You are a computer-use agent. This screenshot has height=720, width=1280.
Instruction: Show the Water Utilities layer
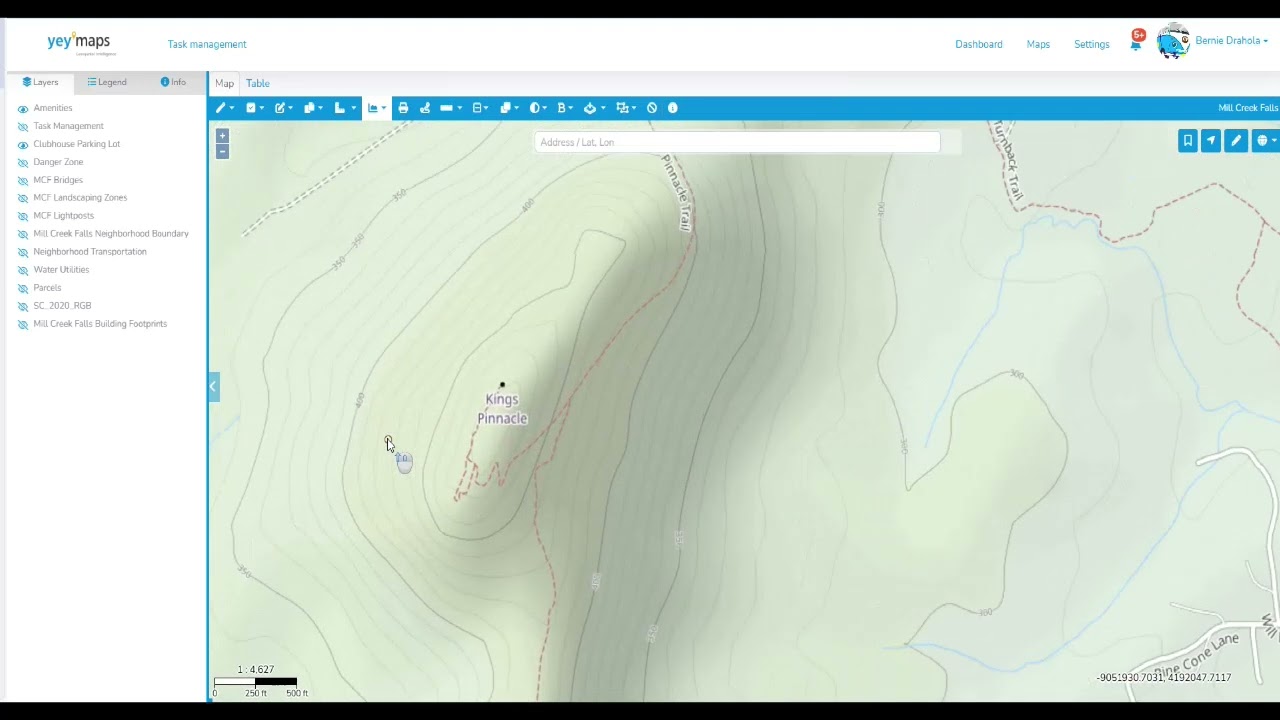click(x=23, y=271)
